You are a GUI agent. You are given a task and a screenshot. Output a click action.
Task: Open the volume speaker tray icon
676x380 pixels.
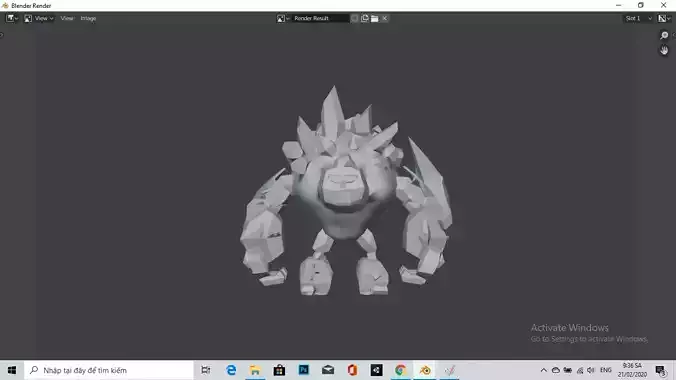591,370
